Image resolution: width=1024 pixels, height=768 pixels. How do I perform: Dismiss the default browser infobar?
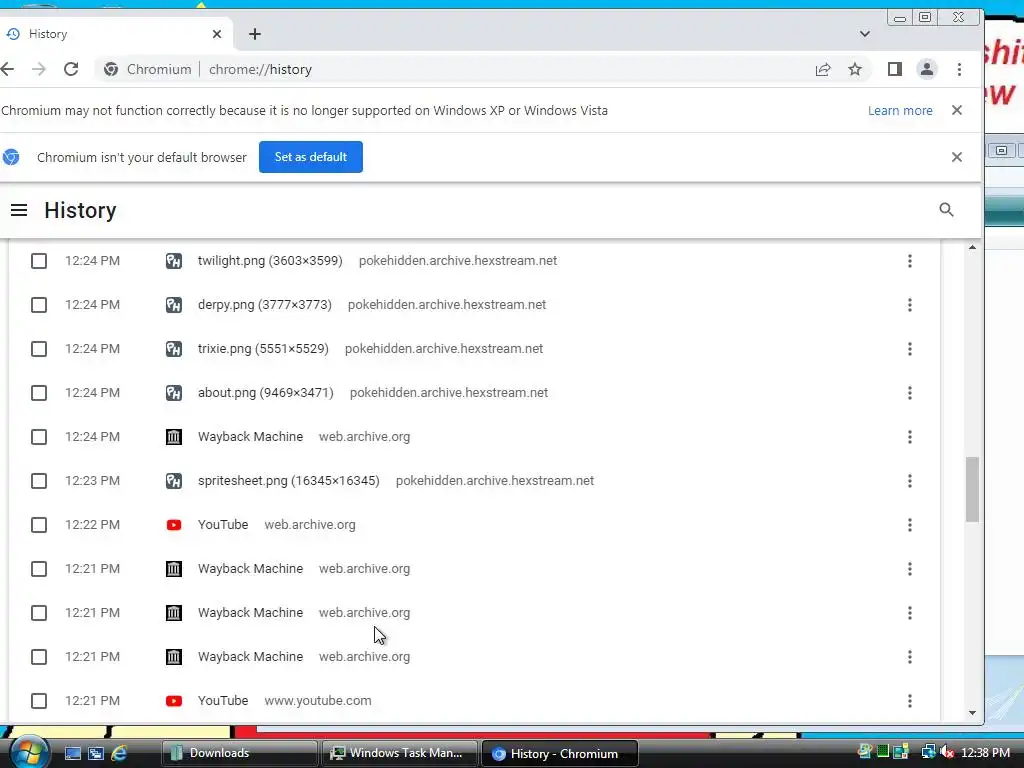click(957, 157)
